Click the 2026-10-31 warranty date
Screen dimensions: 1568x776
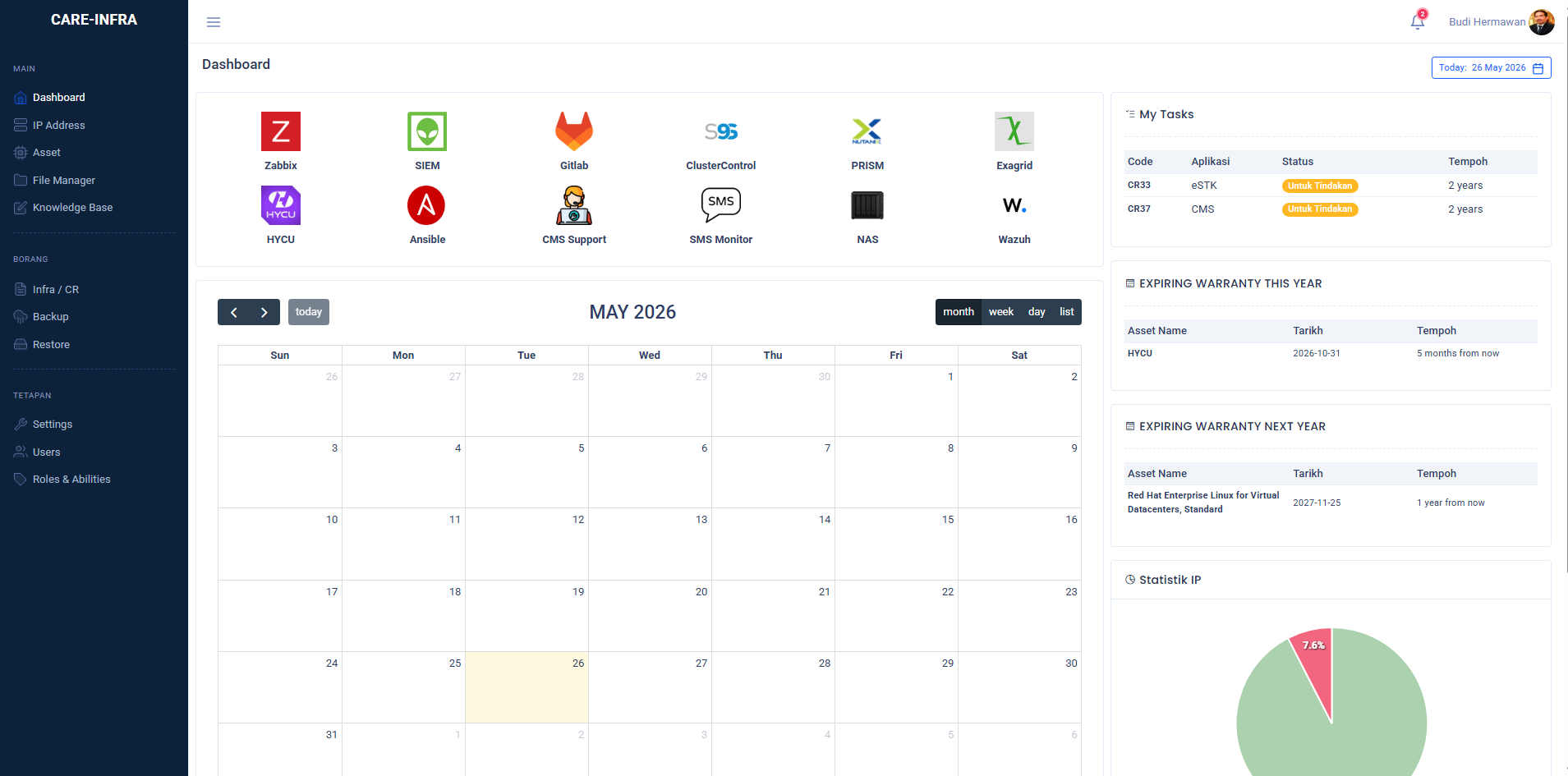pyautogui.click(x=1317, y=354)
